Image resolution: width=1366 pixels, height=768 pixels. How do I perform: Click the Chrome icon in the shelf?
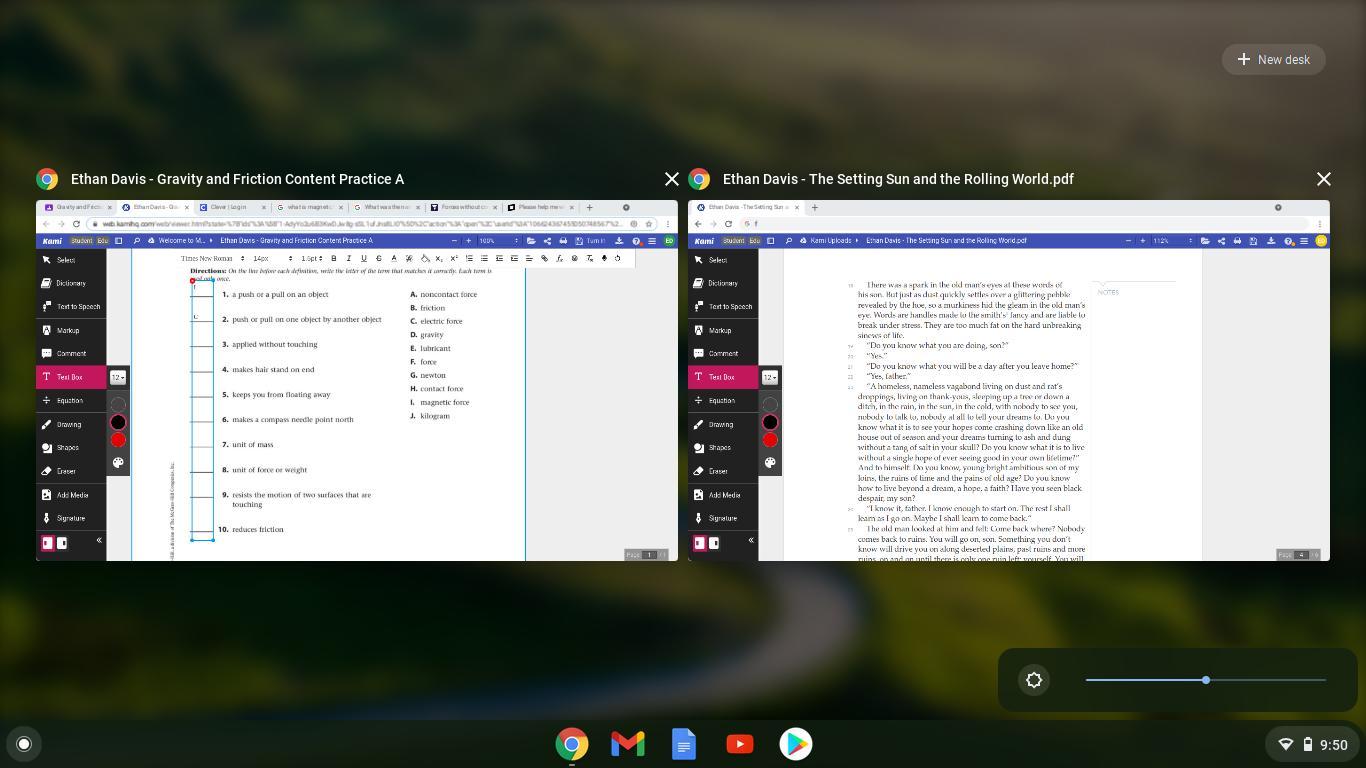coord(572,744)
